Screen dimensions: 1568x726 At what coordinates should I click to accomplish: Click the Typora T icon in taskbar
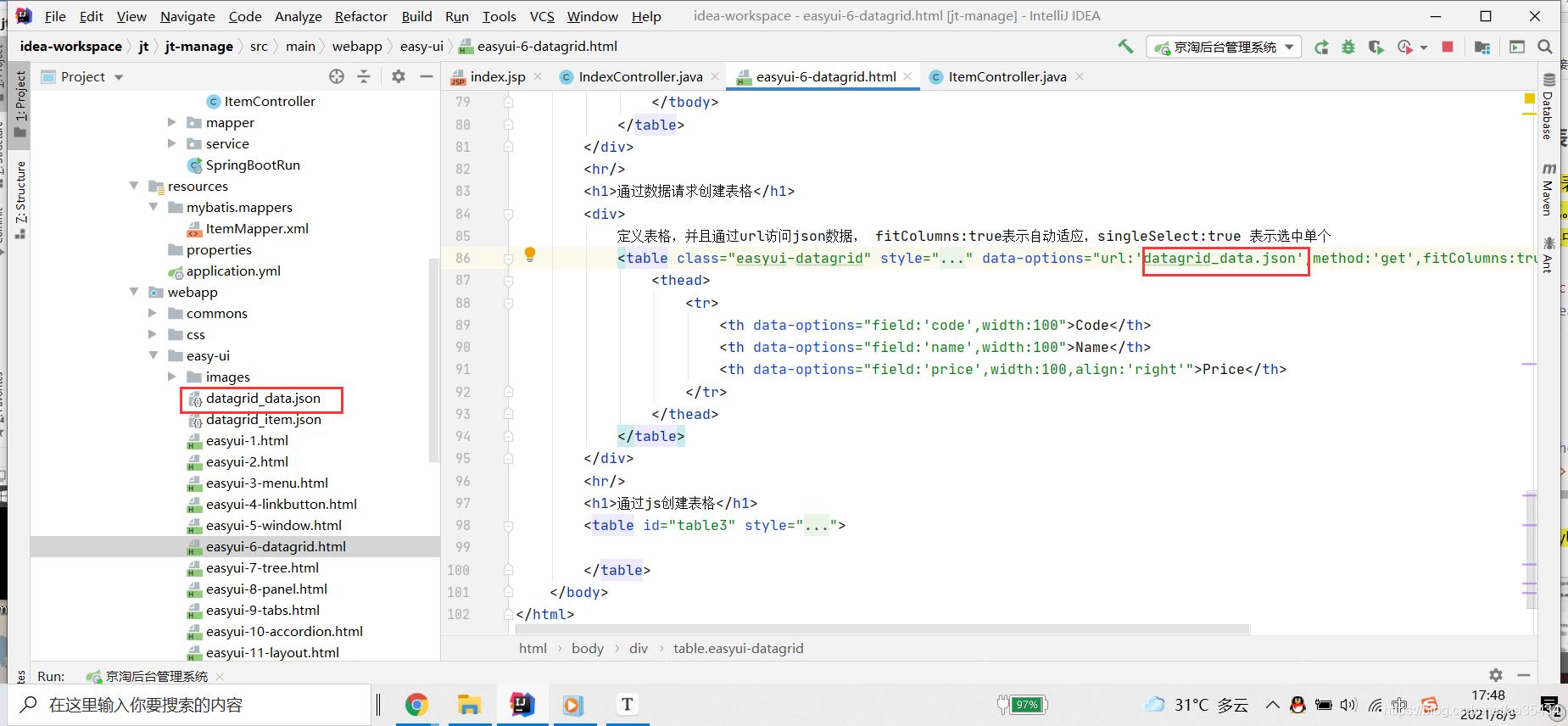[628, 705]
